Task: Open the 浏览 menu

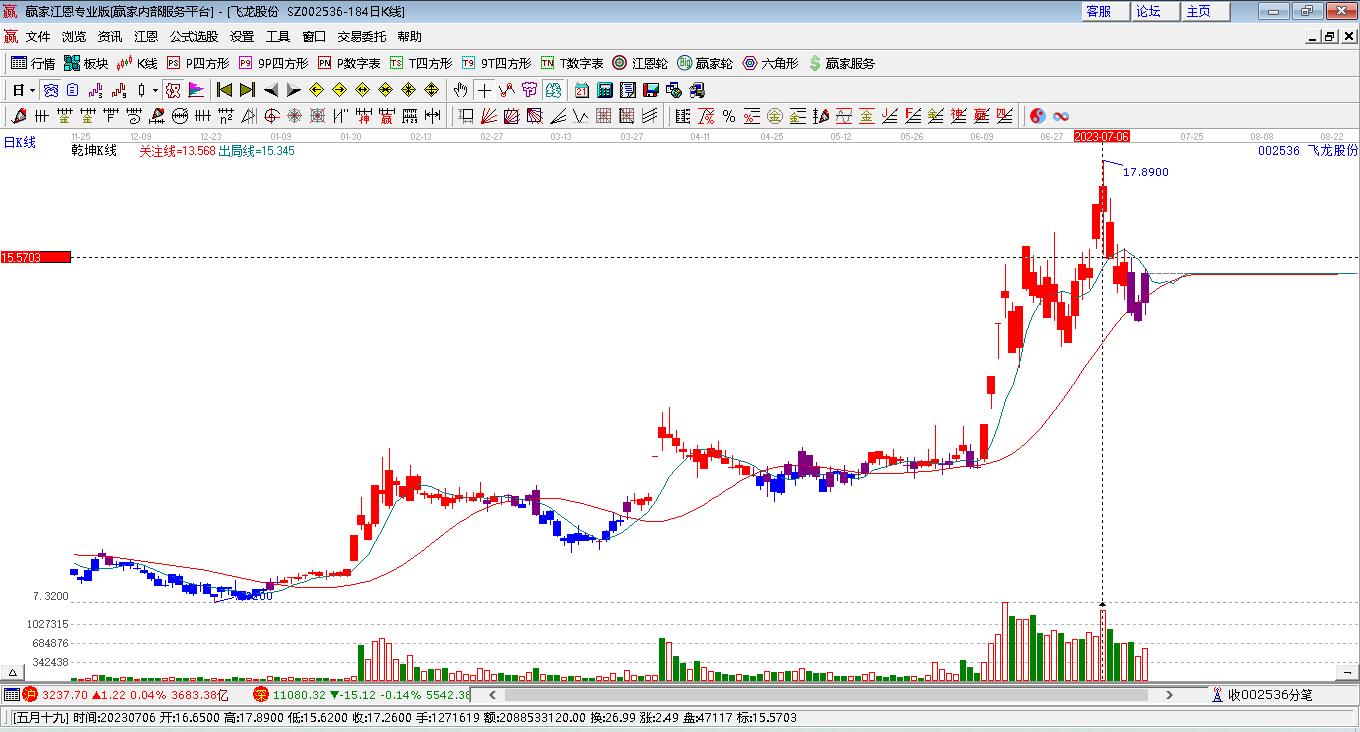Action: pos(74,37)
